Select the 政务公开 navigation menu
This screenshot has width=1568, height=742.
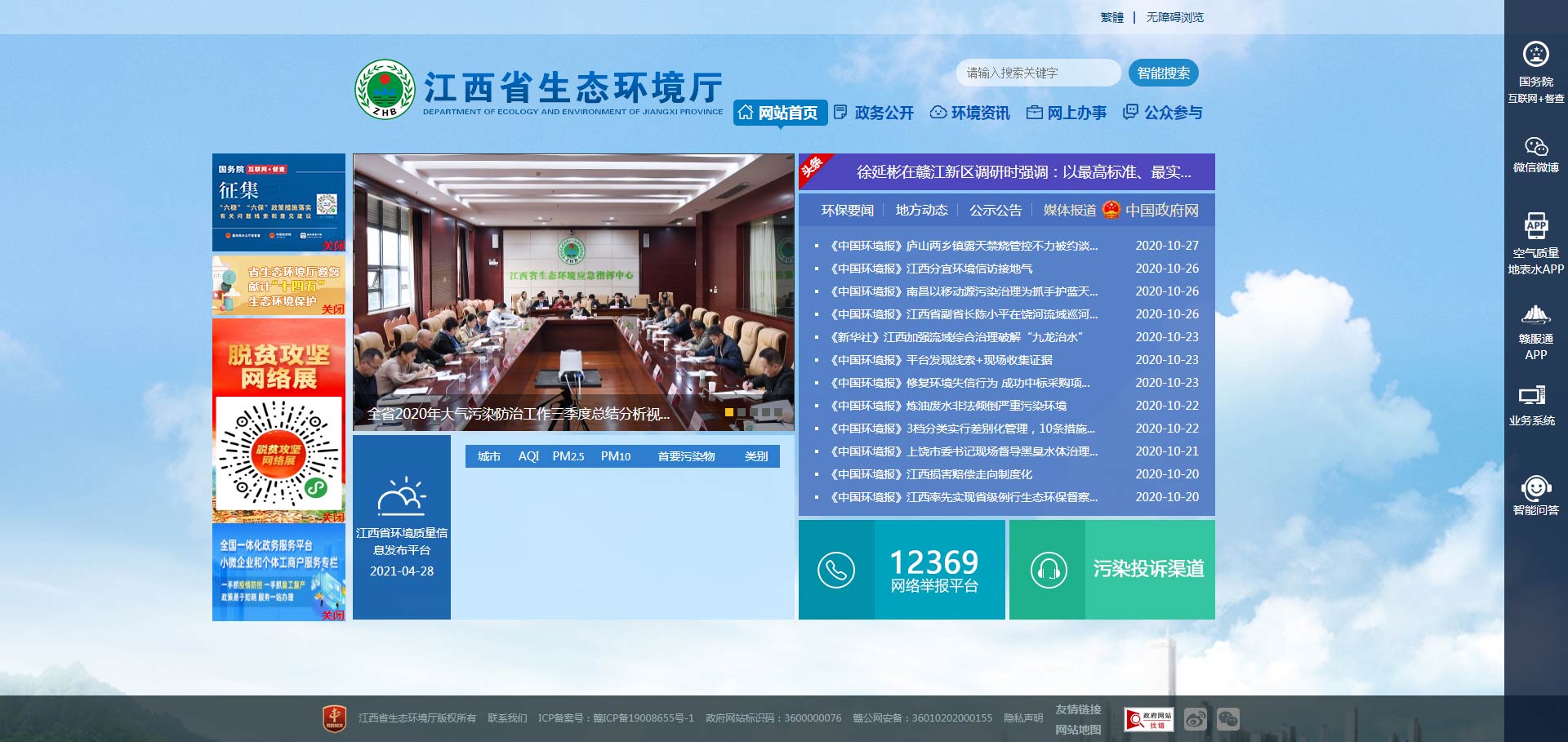point(874,113)
